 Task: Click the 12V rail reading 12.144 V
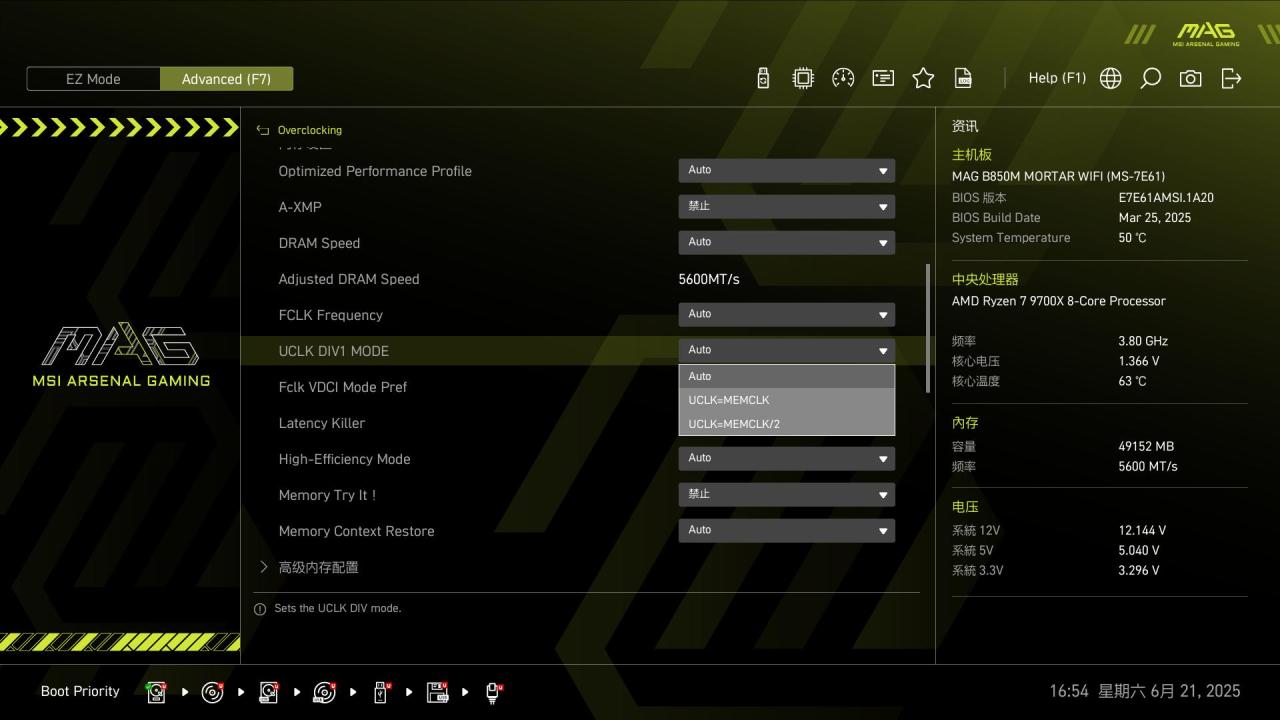[x=1142, y=530]
